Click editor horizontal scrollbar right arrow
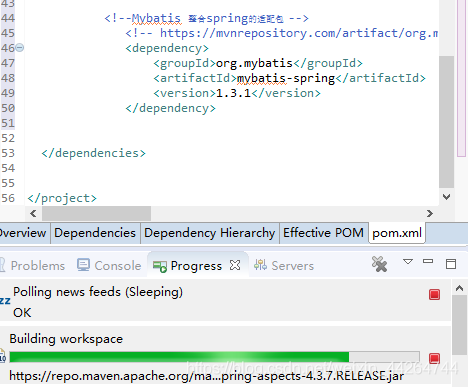 click(x=430, y=213)
